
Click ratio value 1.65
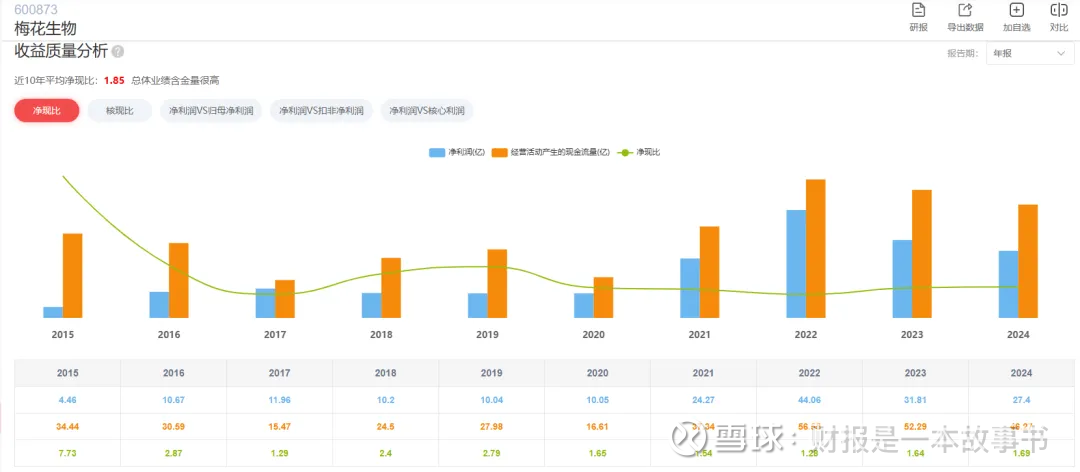tap(598, 454)
